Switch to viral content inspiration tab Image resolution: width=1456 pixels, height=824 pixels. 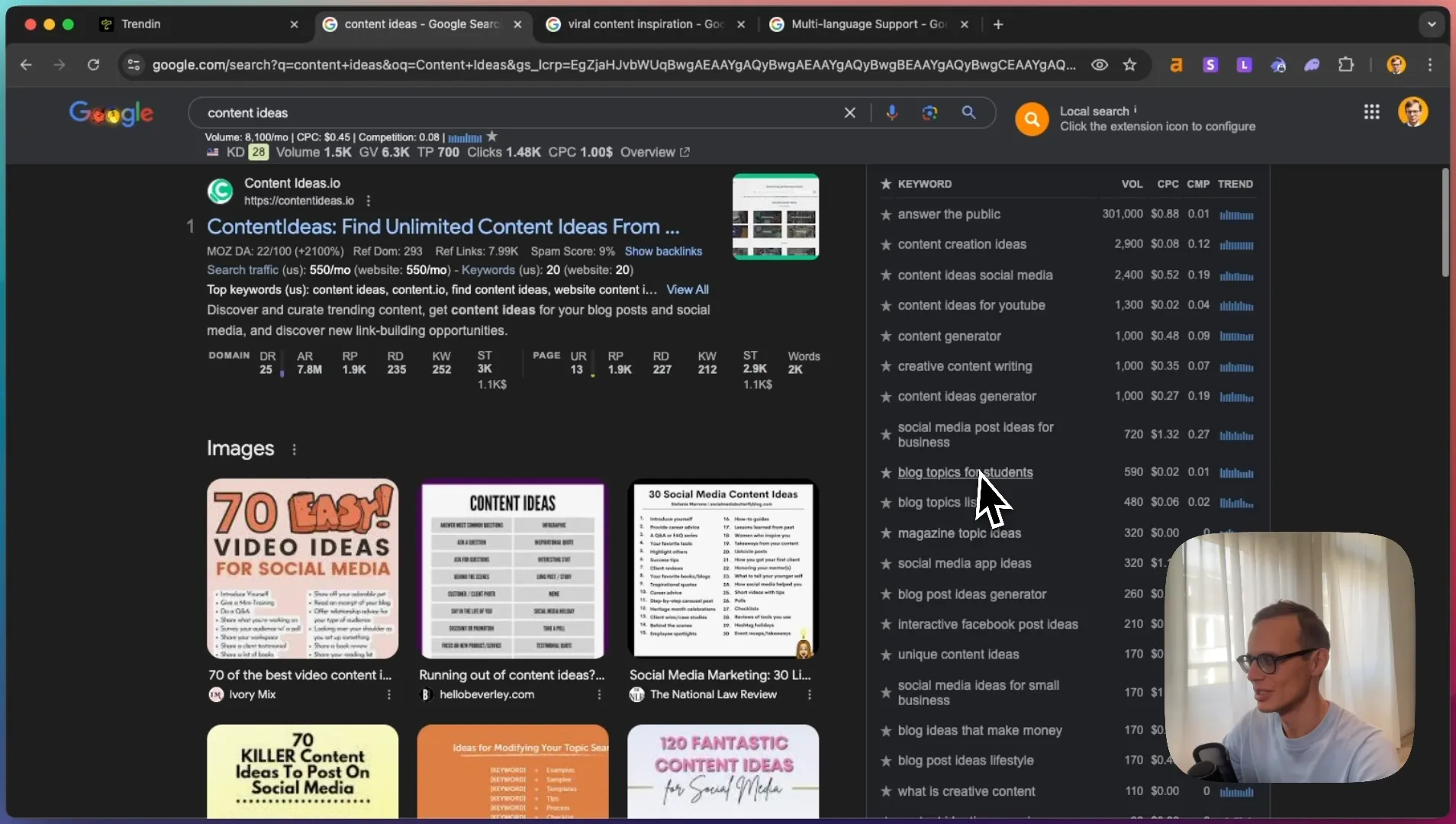pyautogui.click(x=646, y=24)
